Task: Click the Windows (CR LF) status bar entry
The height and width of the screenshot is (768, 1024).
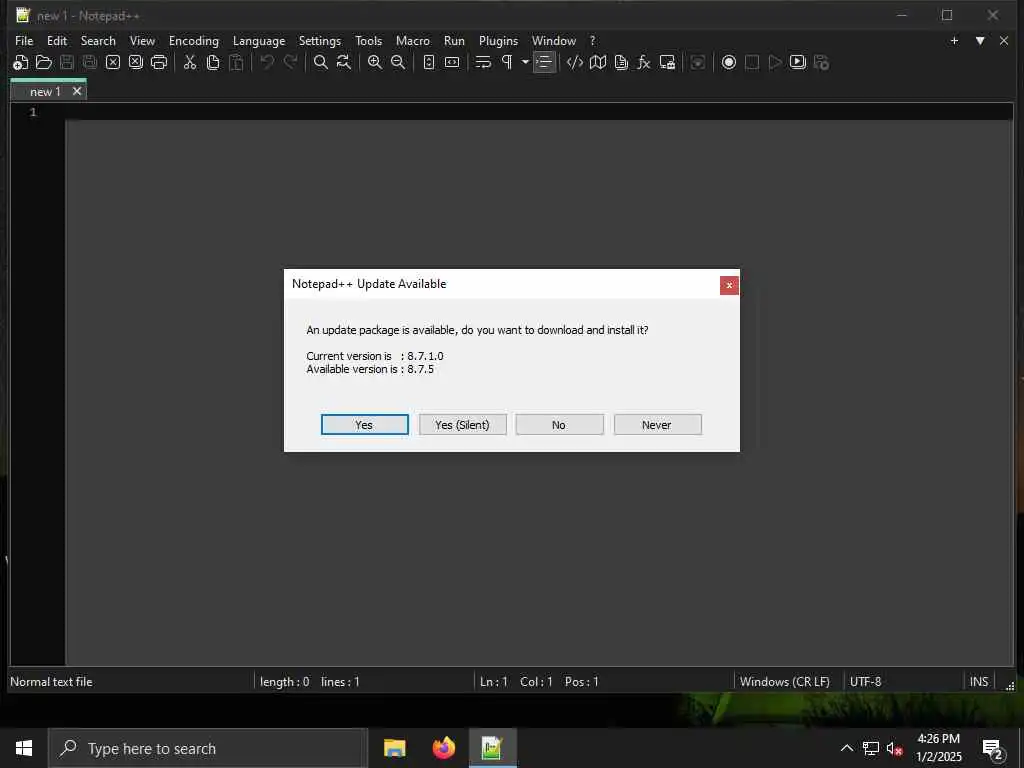Action: pyautogui.click(x=784, y=682)
